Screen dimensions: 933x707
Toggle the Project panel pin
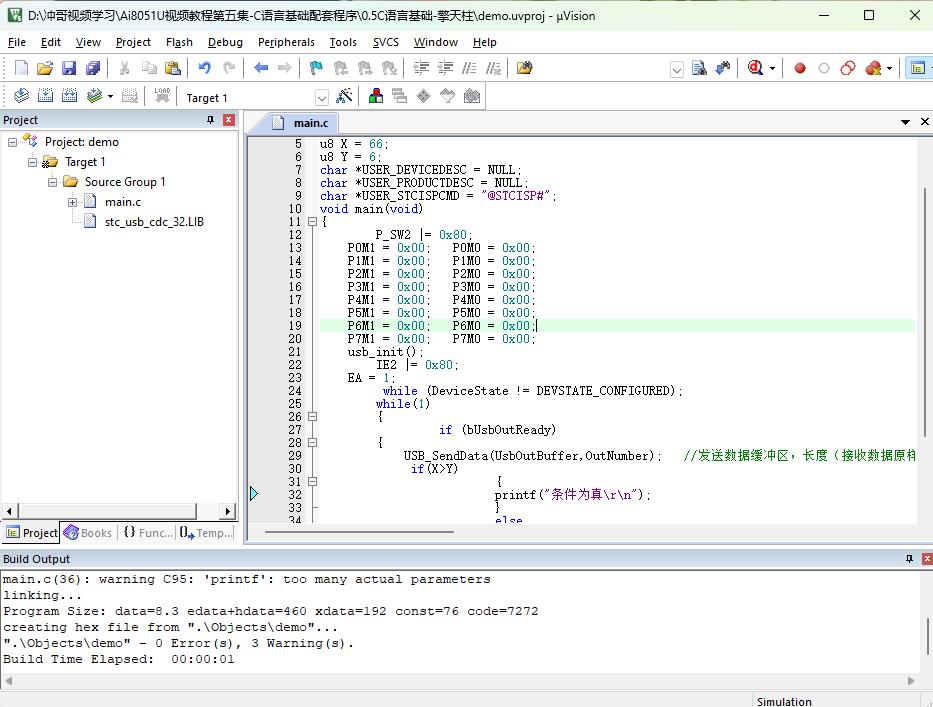[210, 120]
